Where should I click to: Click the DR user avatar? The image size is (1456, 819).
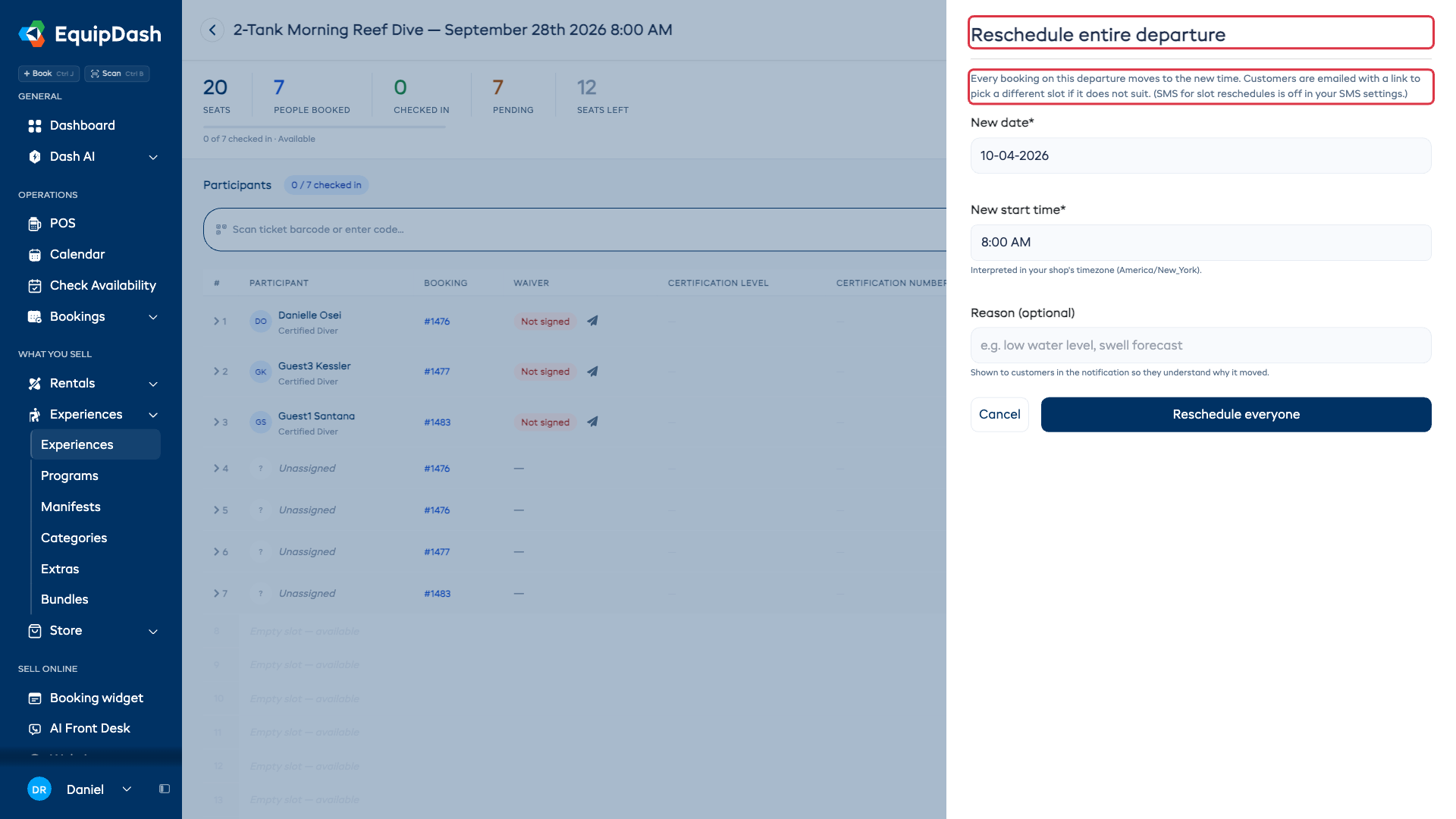(x=39, y=789)
